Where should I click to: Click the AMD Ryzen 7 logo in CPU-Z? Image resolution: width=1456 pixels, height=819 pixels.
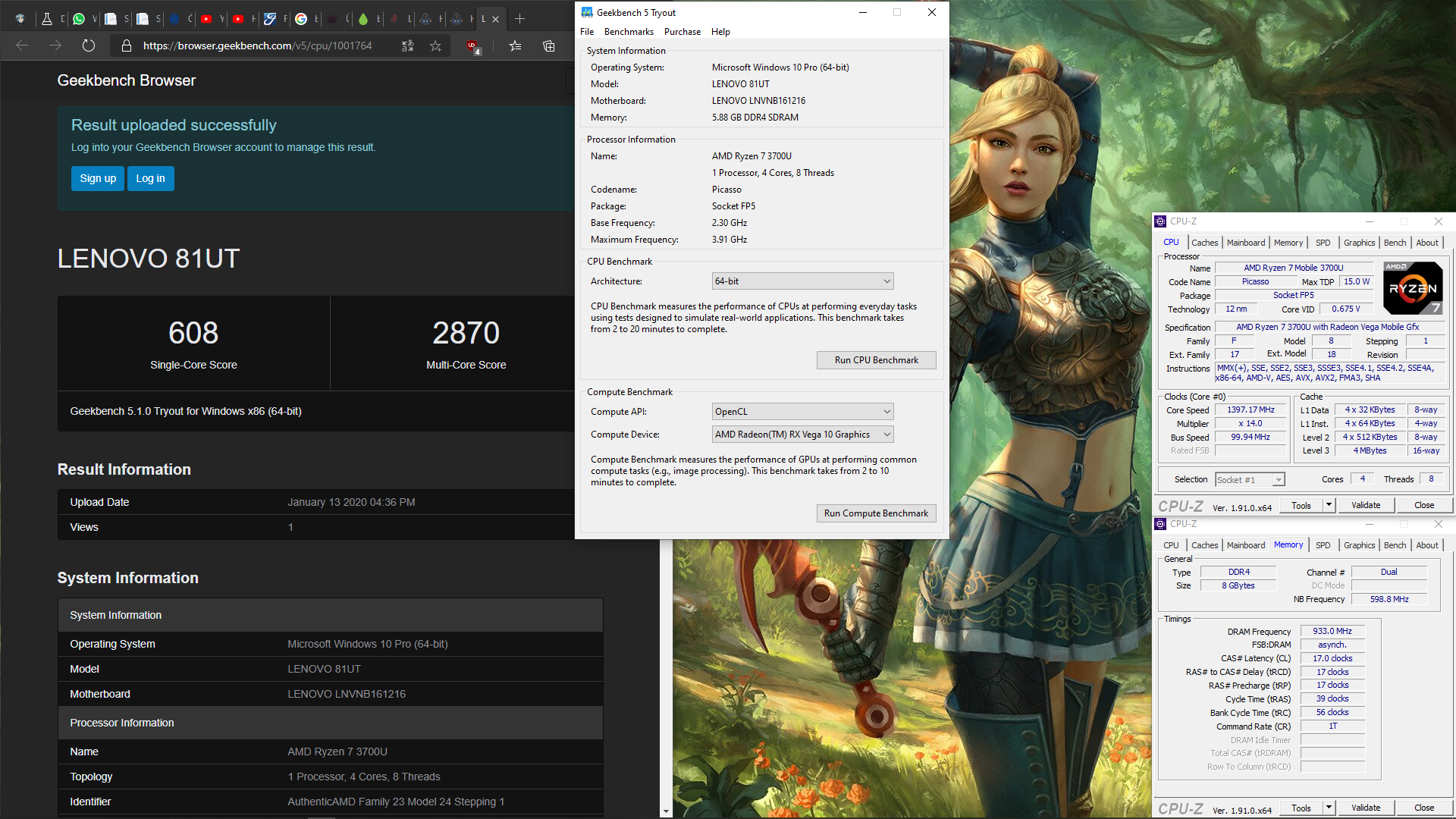(x=1413, y=288)
